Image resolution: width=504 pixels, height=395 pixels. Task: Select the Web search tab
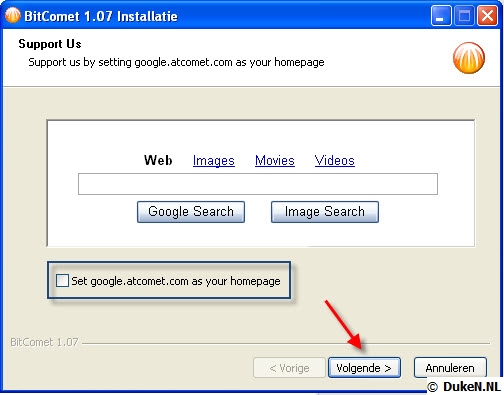158,160
